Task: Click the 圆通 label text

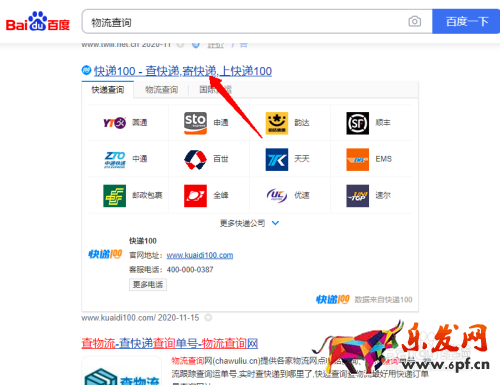Action: [140, 123]
